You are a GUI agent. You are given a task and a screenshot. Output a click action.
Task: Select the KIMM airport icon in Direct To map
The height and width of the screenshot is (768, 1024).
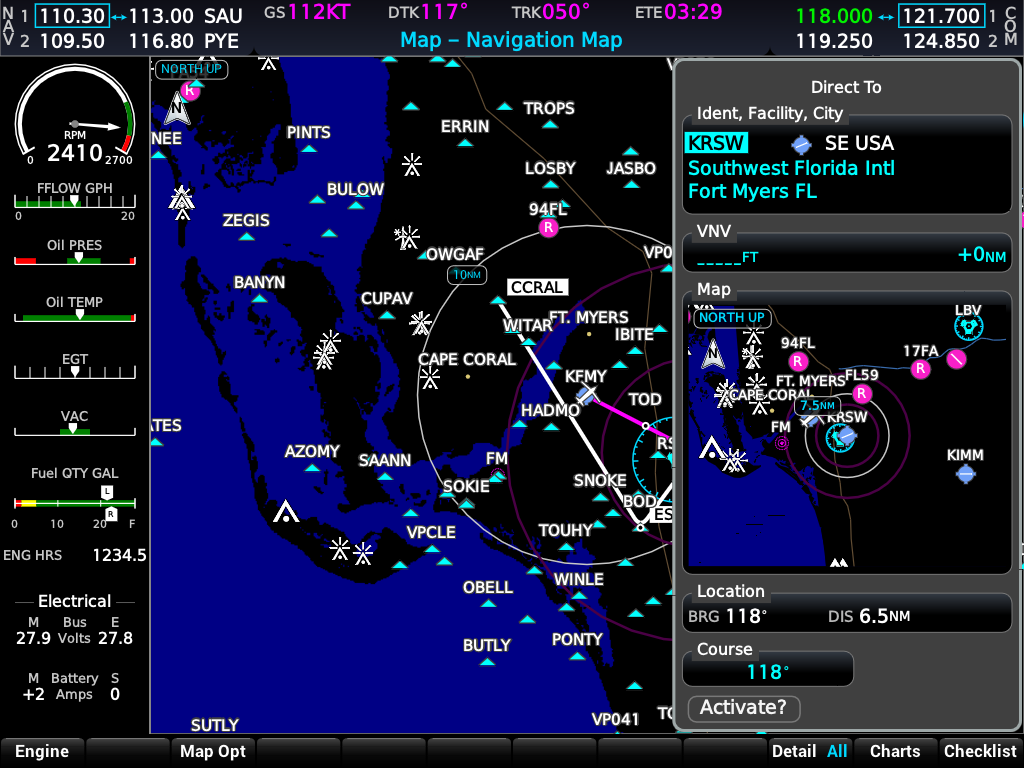click(x=965, y=473)
